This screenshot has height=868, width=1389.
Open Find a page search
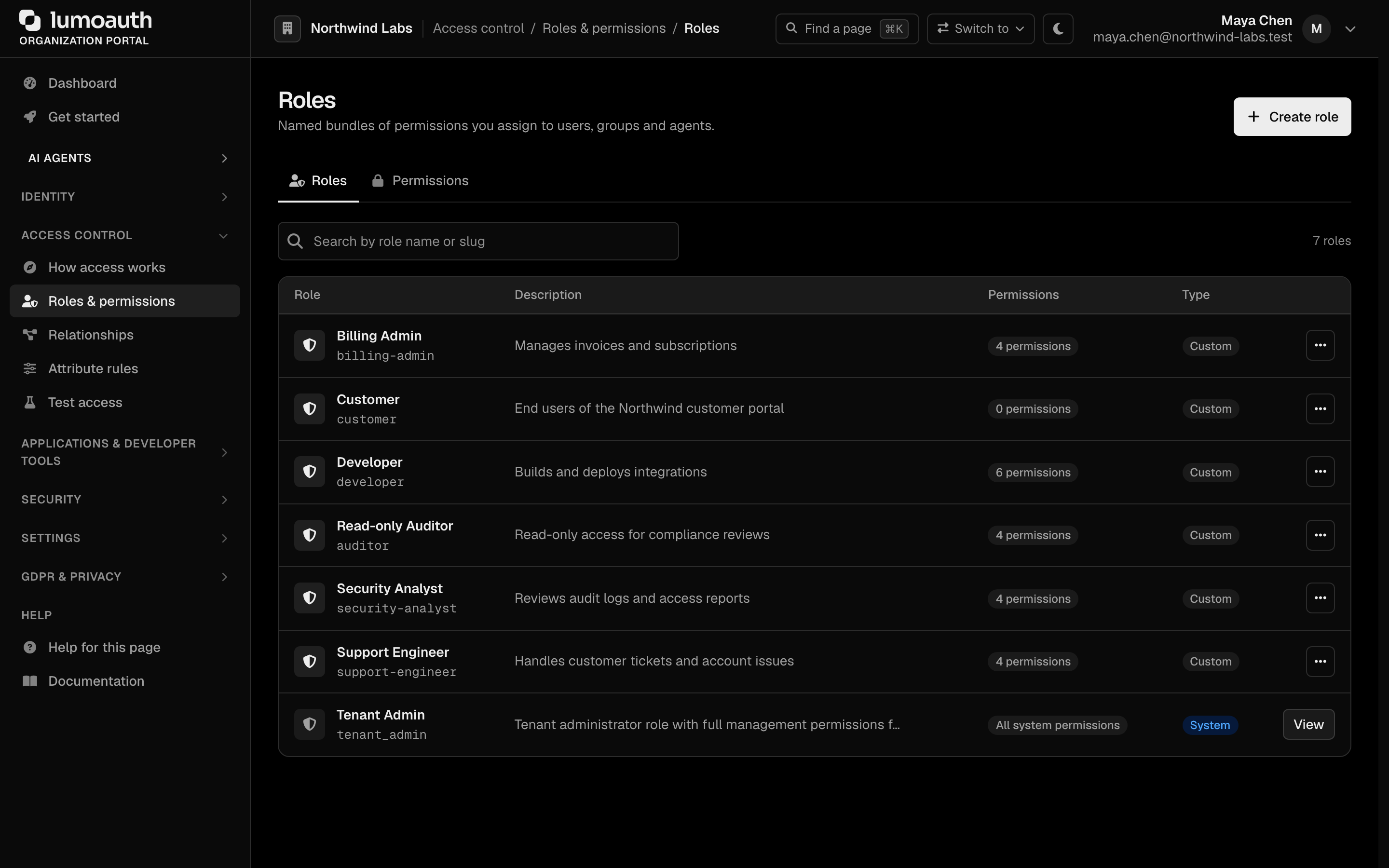(846, 28)
